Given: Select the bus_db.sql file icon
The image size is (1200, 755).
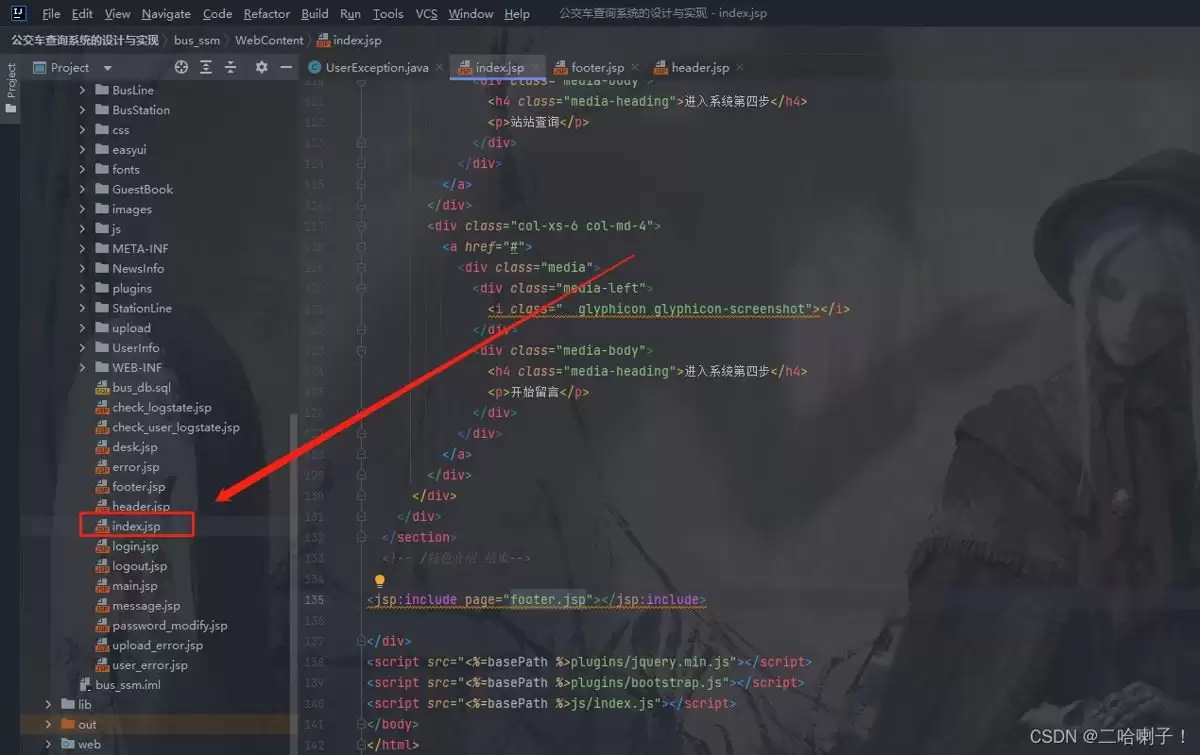Looking at the screenshot, I should click(102, 388).
